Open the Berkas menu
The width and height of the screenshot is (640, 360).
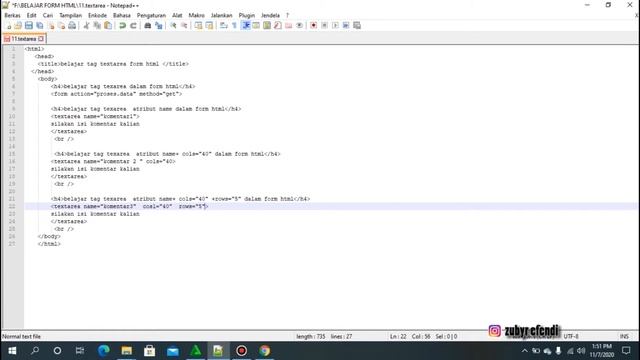coord(12,15)
